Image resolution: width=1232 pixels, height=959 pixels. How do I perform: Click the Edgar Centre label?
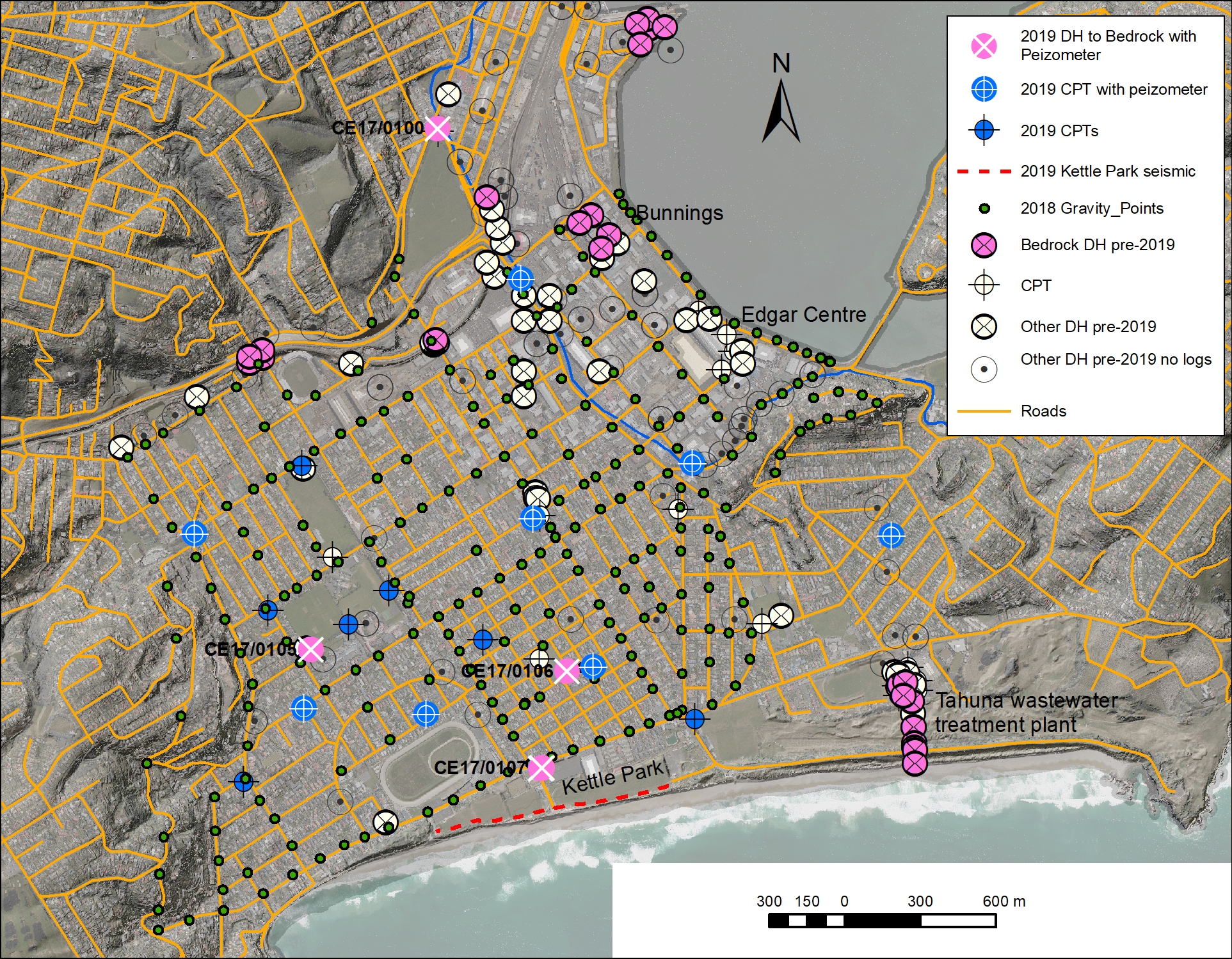coord(803,314)
